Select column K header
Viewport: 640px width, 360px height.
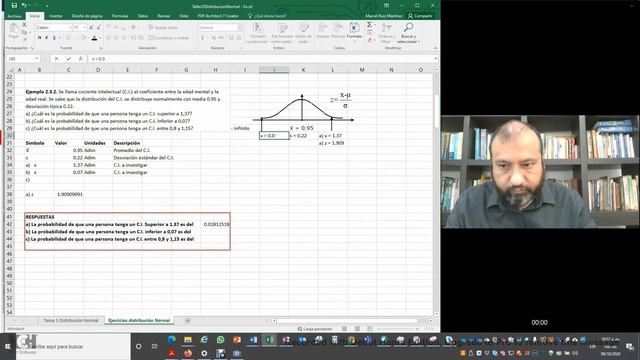303,70
